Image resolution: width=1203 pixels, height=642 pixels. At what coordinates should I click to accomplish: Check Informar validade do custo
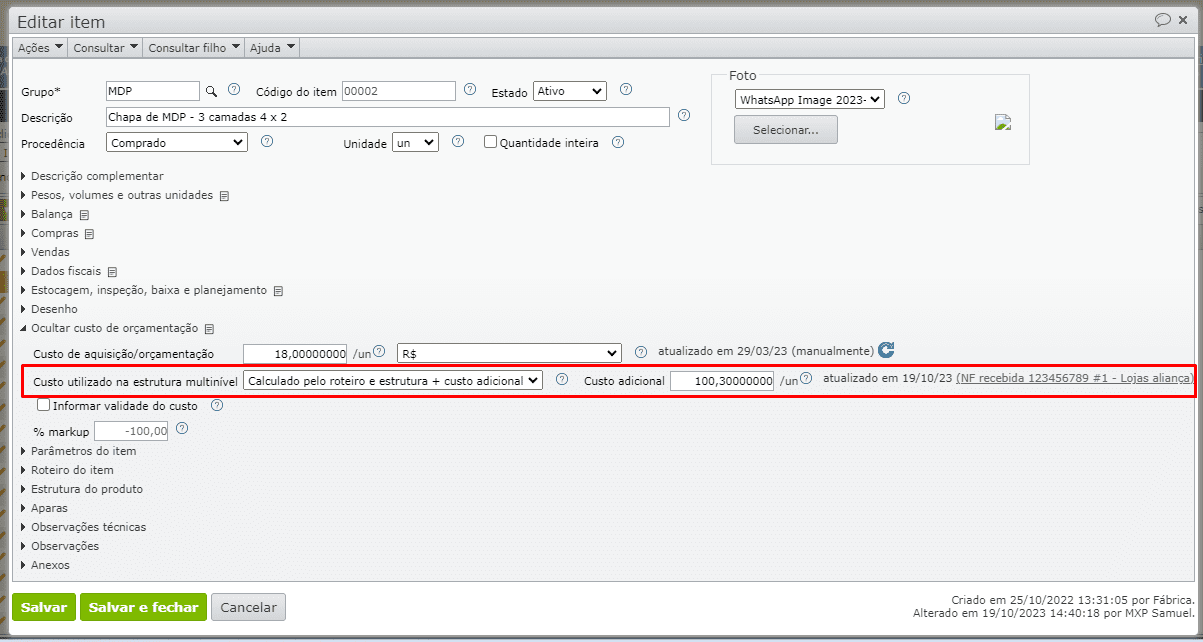43,406
